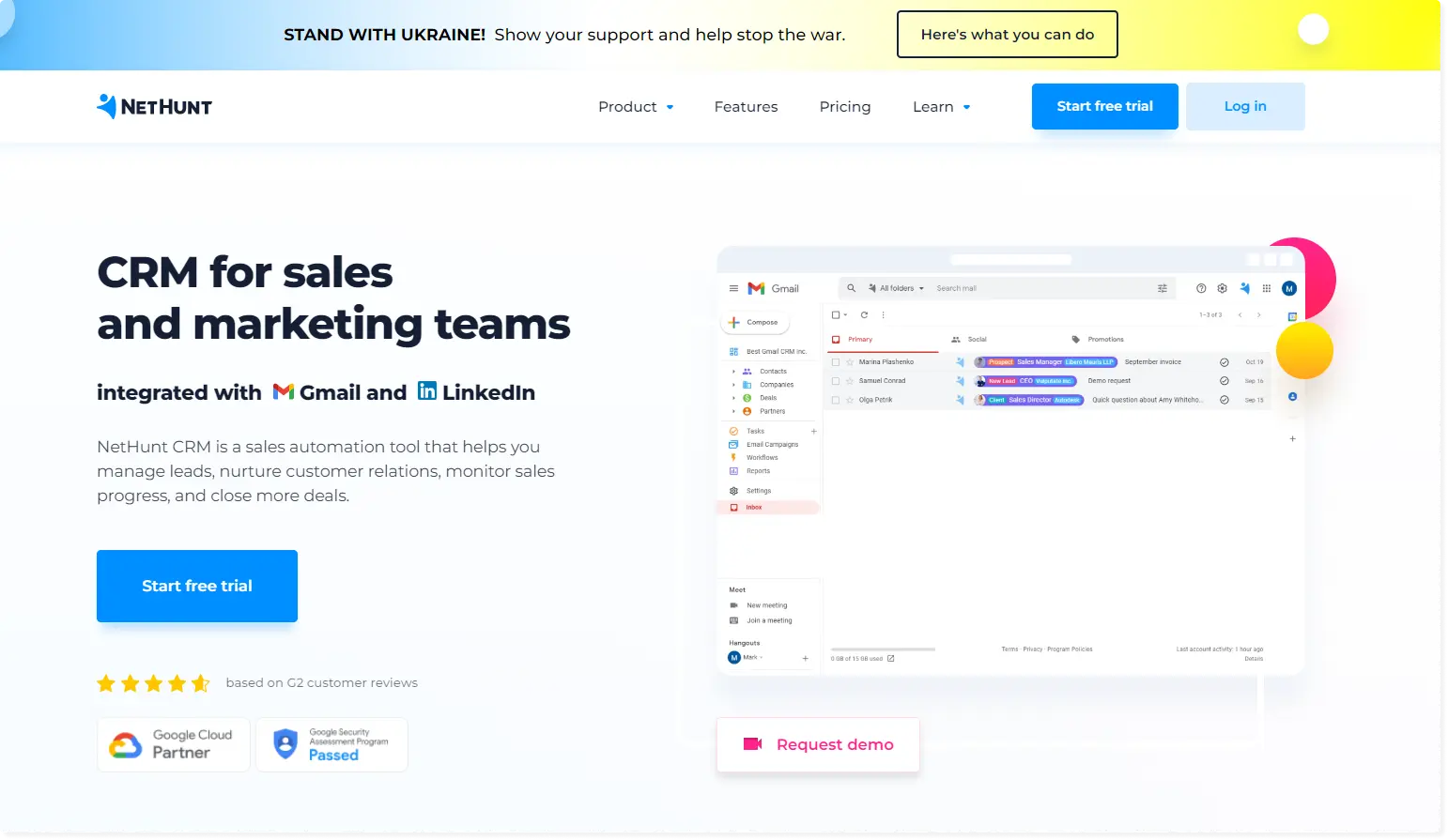Open Gmail help question mark icon
The width and height of the screenshot is (1448, 840).
(1201, 288)
